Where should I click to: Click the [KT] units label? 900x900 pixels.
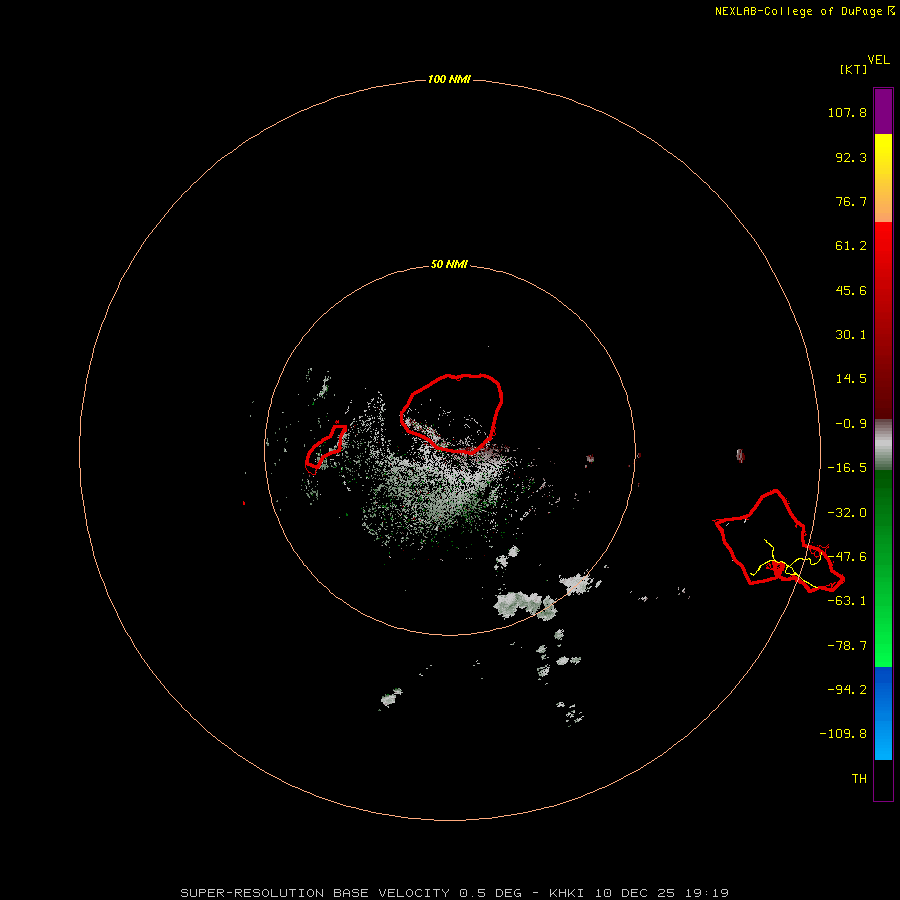(x=853, y=69)
